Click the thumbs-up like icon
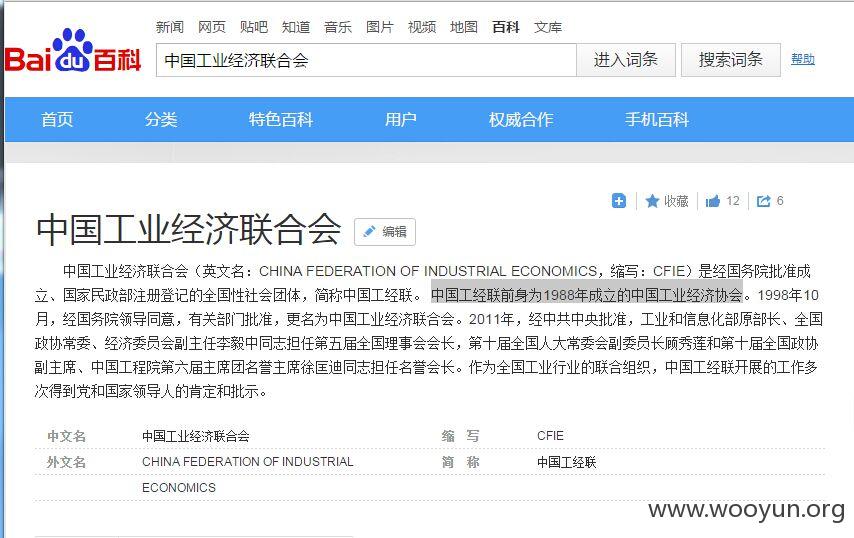Viewport: 854px width, 538px height. [x=712, y=201]
